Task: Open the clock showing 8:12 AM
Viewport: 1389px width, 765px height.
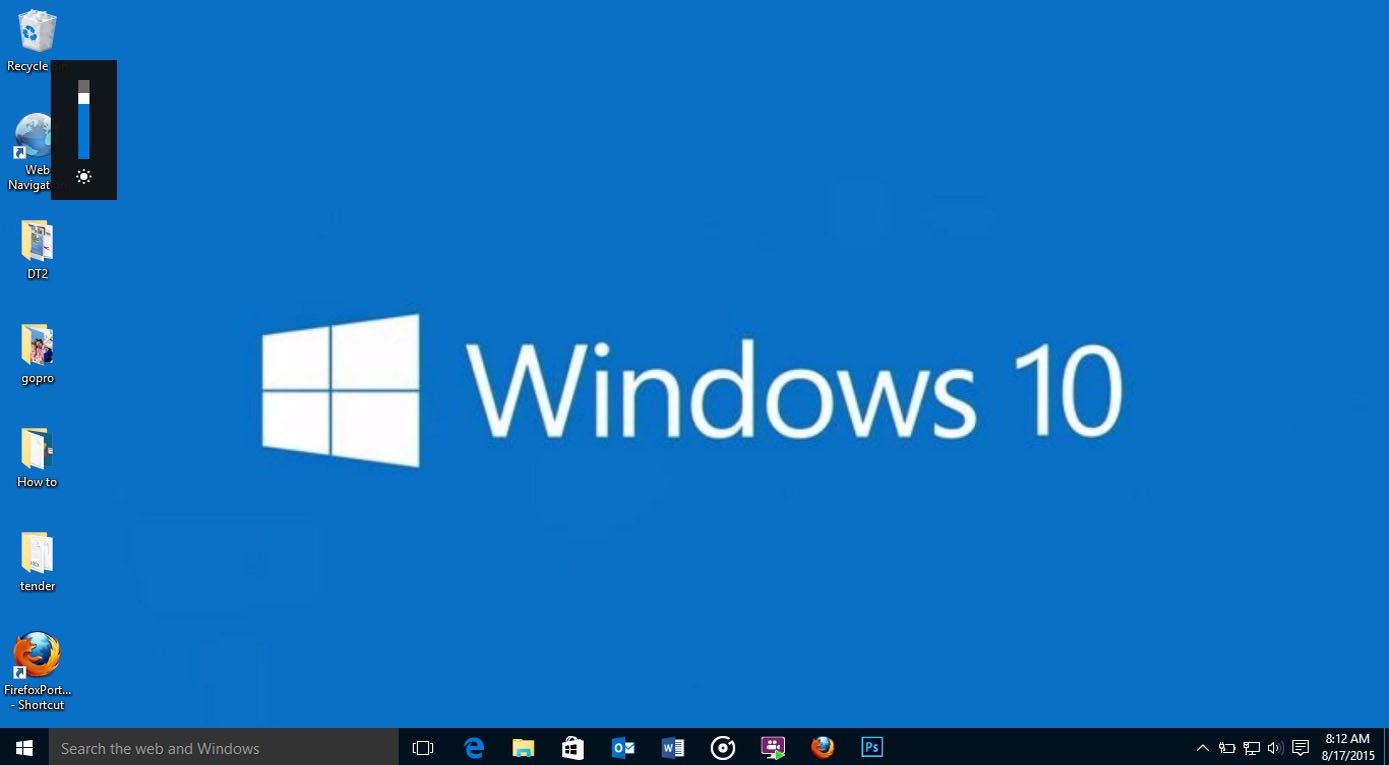Action: pyautogui.click(x=1347, y=748)
